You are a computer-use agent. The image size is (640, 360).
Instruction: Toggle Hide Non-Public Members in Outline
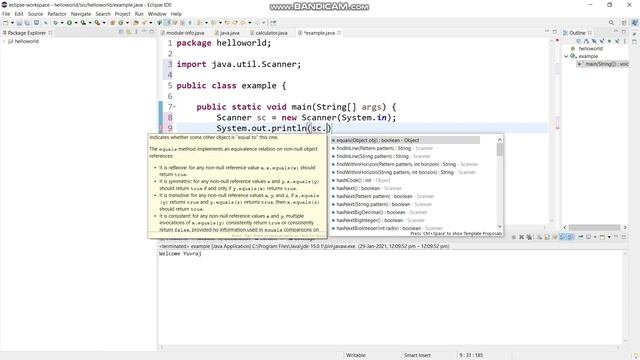[609, 41]
